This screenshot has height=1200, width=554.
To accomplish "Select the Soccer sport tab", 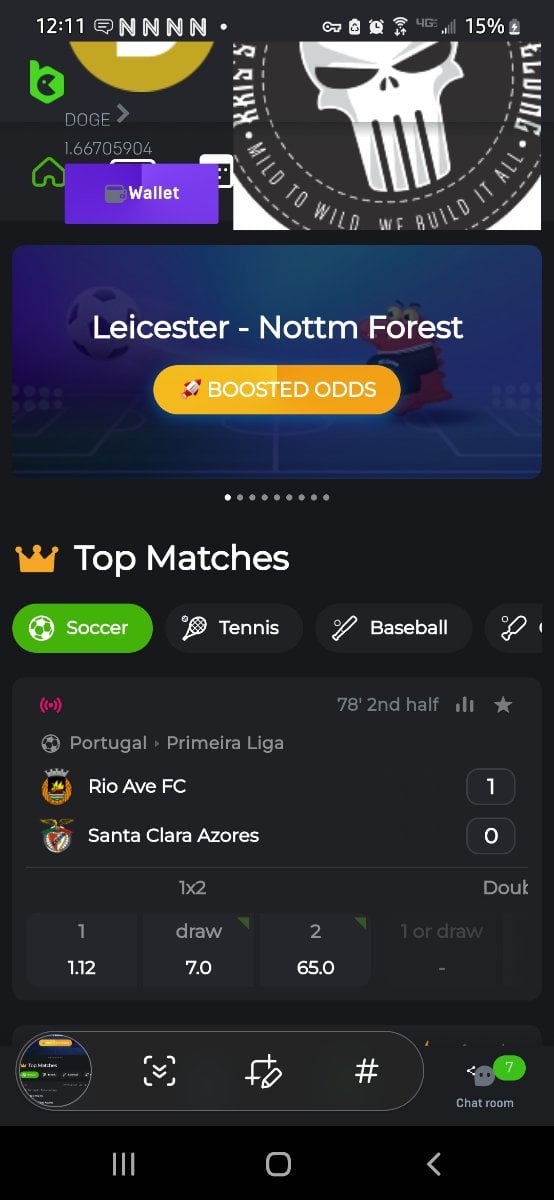I will click(82, 628).
